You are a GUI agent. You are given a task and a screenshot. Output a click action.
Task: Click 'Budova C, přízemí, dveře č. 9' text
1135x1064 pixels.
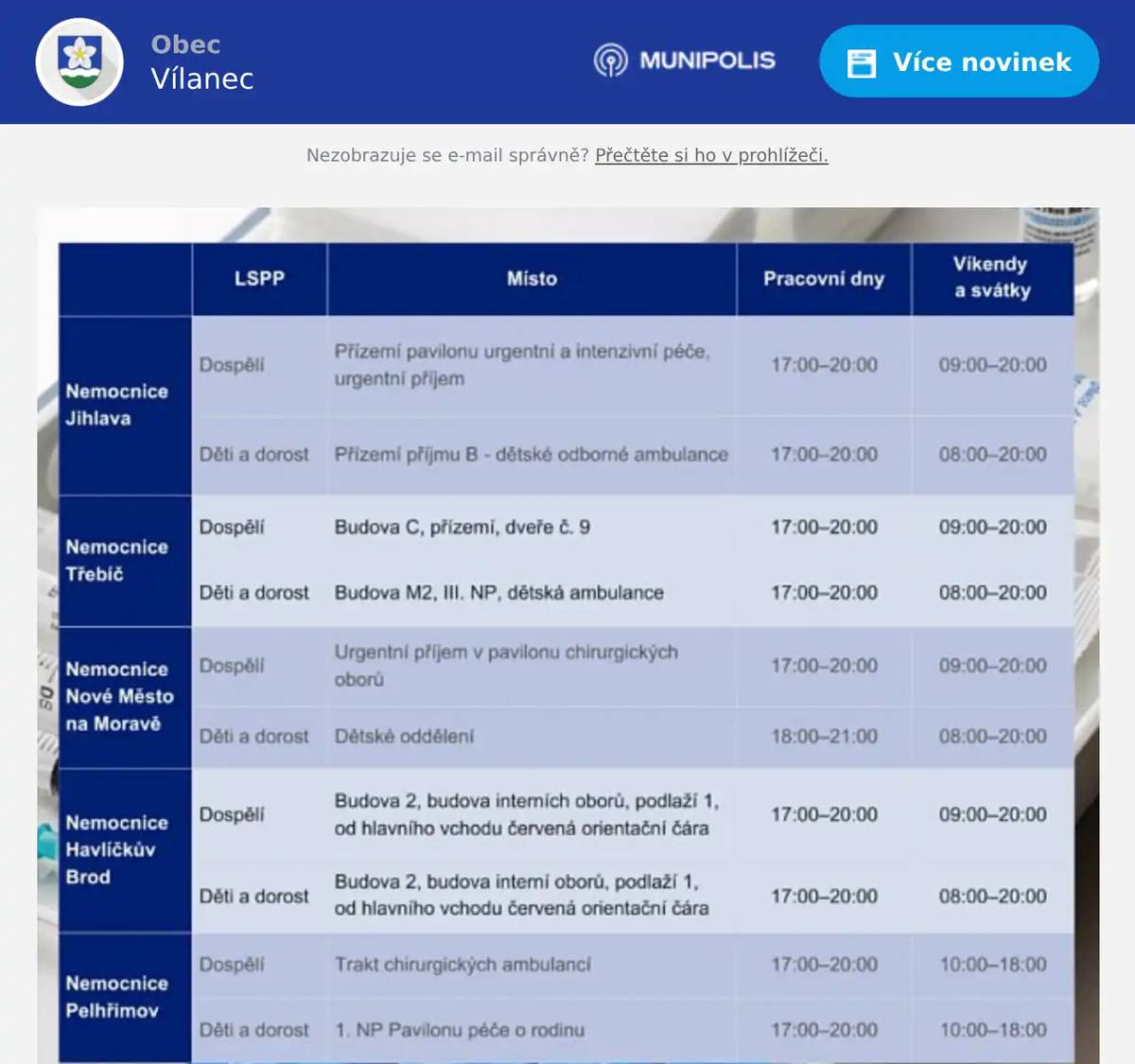(x=462, y=527)
